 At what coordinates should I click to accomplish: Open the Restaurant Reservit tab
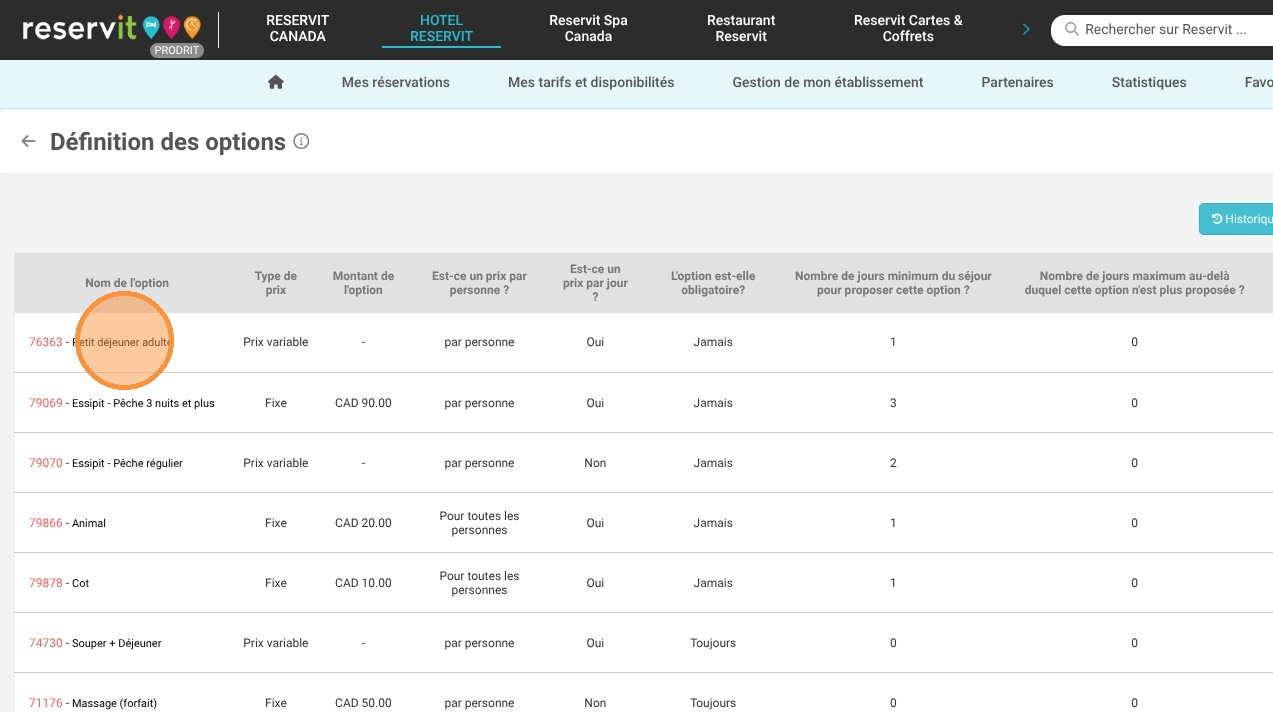point(741,28)
